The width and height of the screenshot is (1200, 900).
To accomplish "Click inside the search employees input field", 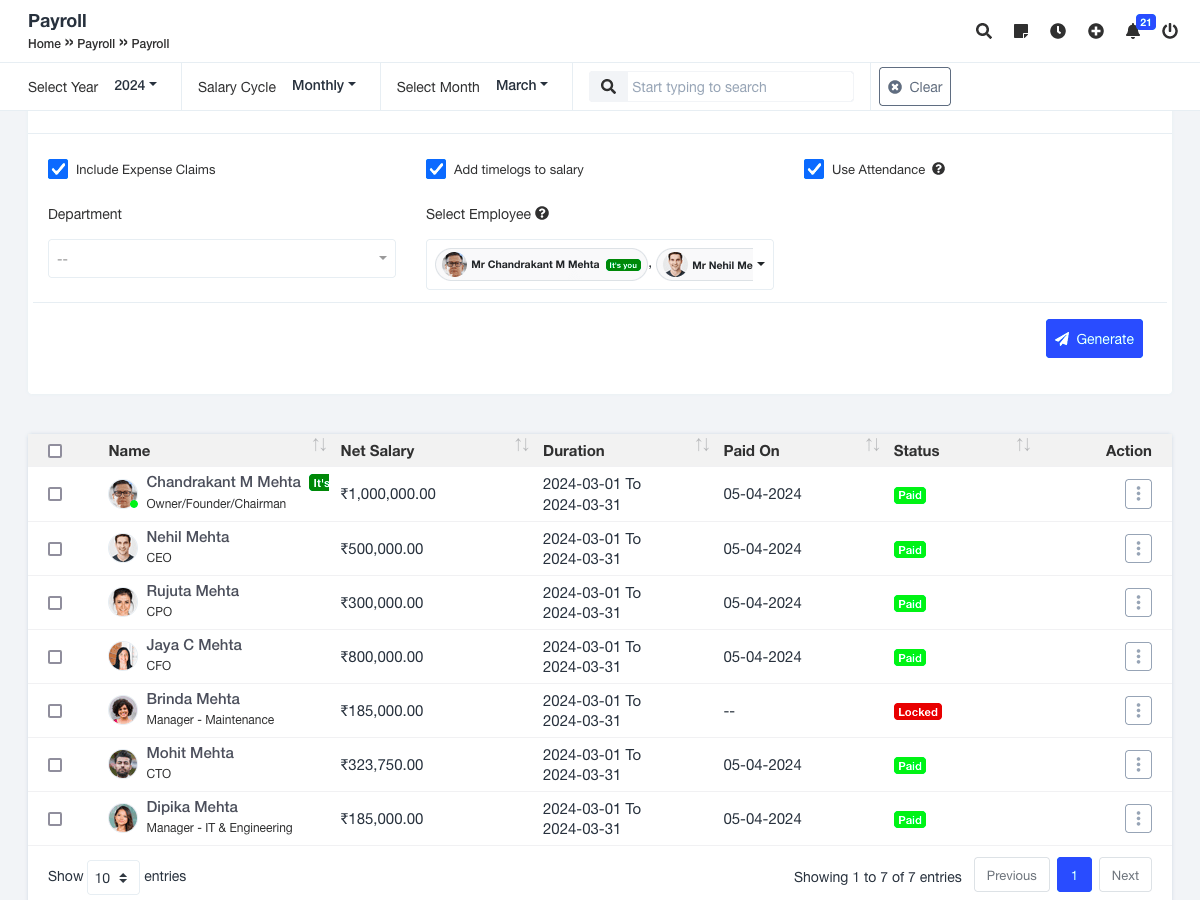I will (738, 86).
